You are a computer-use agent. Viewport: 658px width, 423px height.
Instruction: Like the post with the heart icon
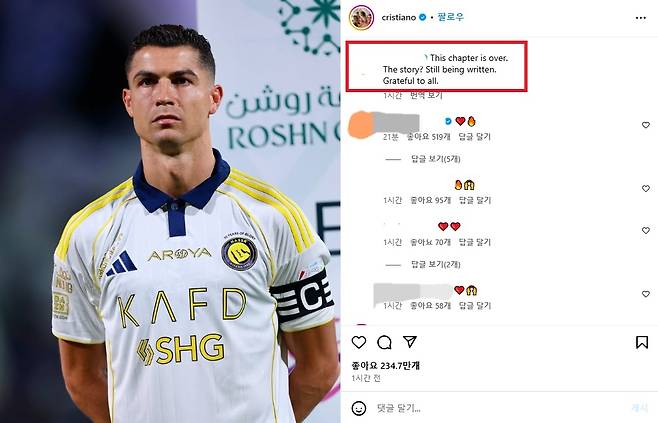tap(359, 342)
